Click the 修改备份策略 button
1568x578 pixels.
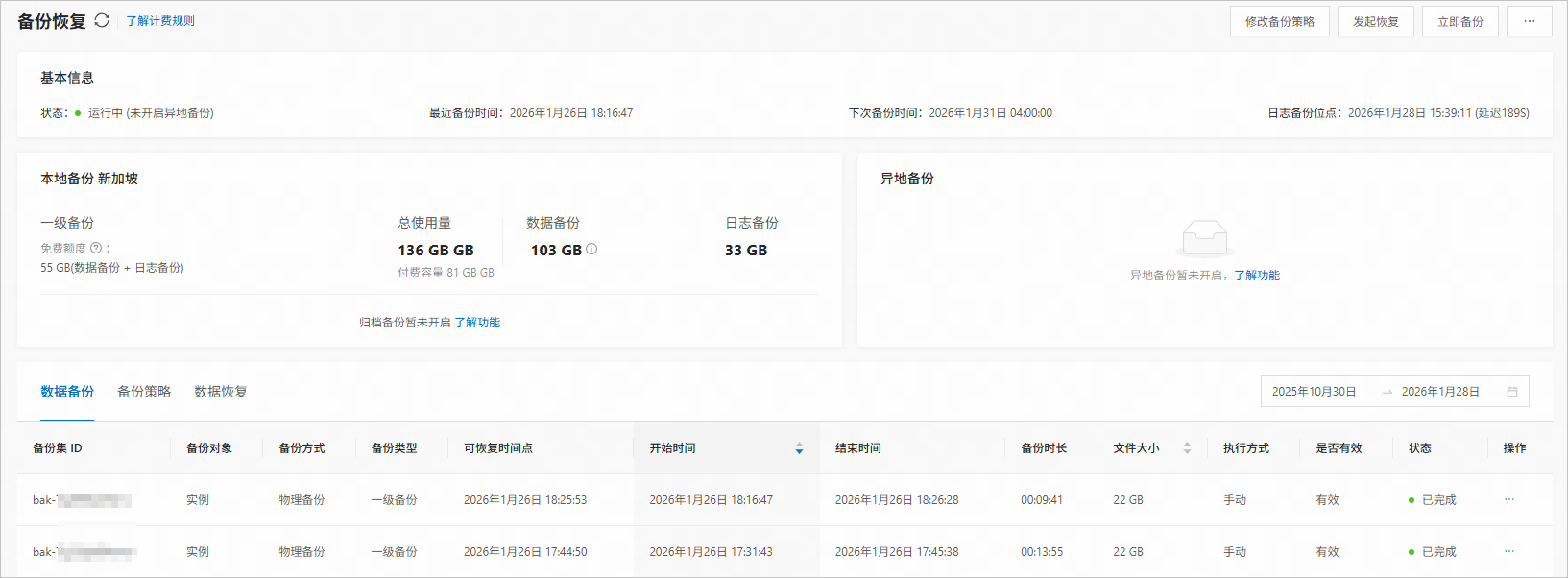click(x=1280, y=21)
